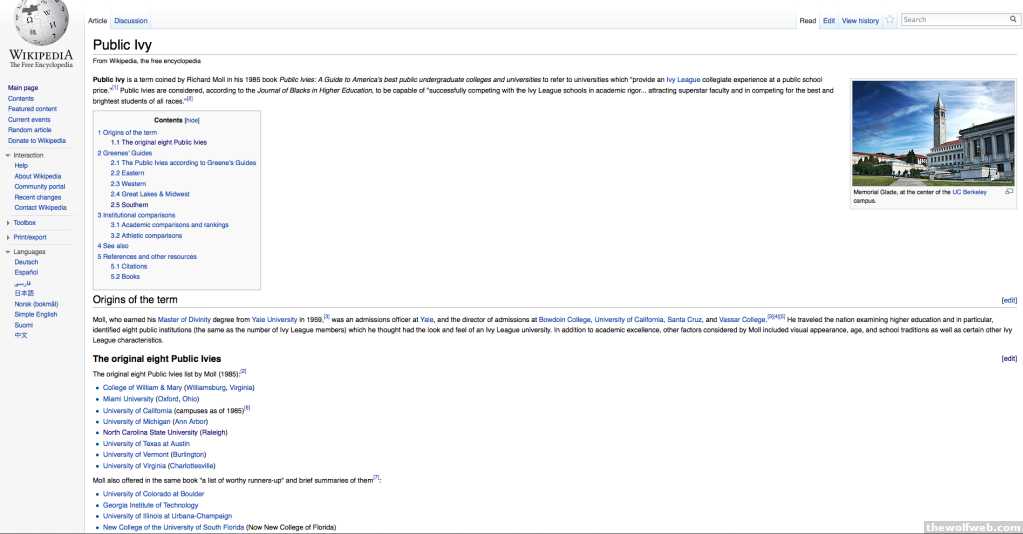The height and width of the screenshot is (534, 1023).
Task: Open the Ivy League link in intro
Action: pos(685,78)
